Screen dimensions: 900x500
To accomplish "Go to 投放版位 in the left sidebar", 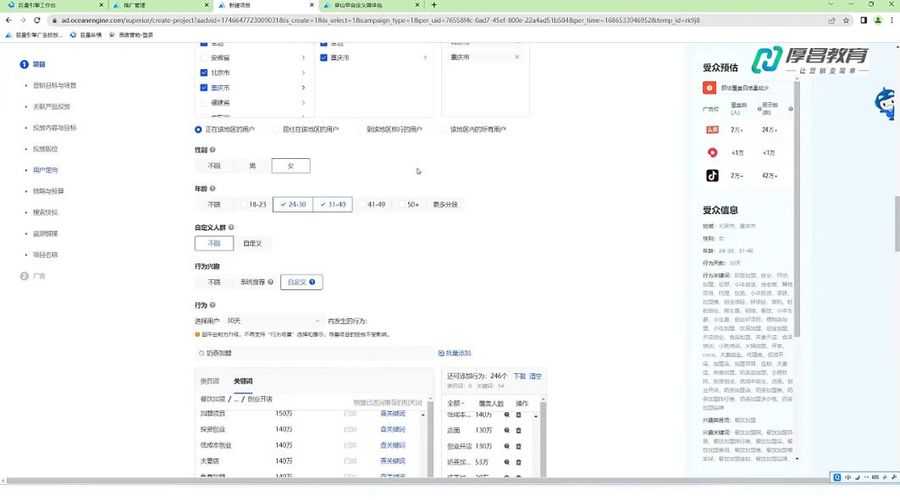I will point(45,149).
